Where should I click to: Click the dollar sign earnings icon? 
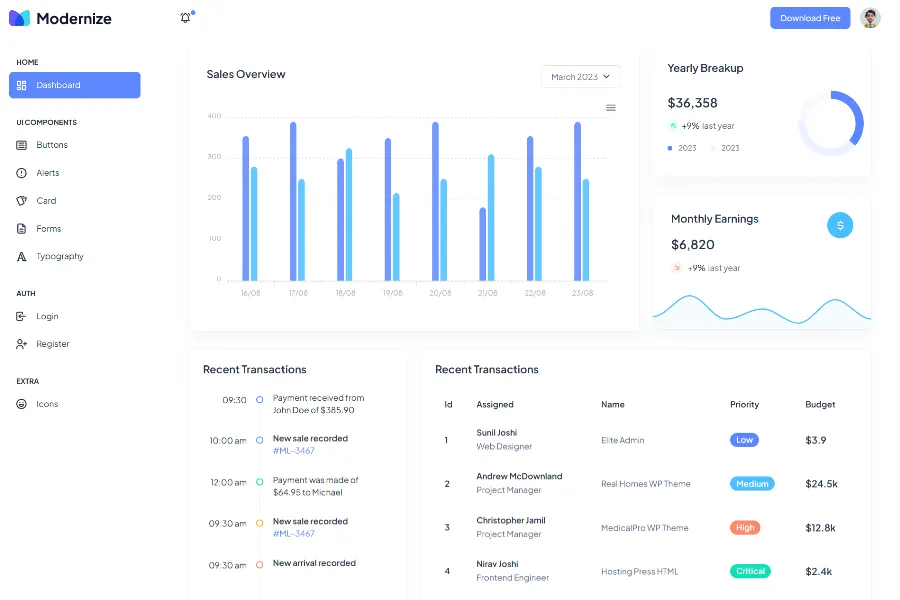(840, 225)
